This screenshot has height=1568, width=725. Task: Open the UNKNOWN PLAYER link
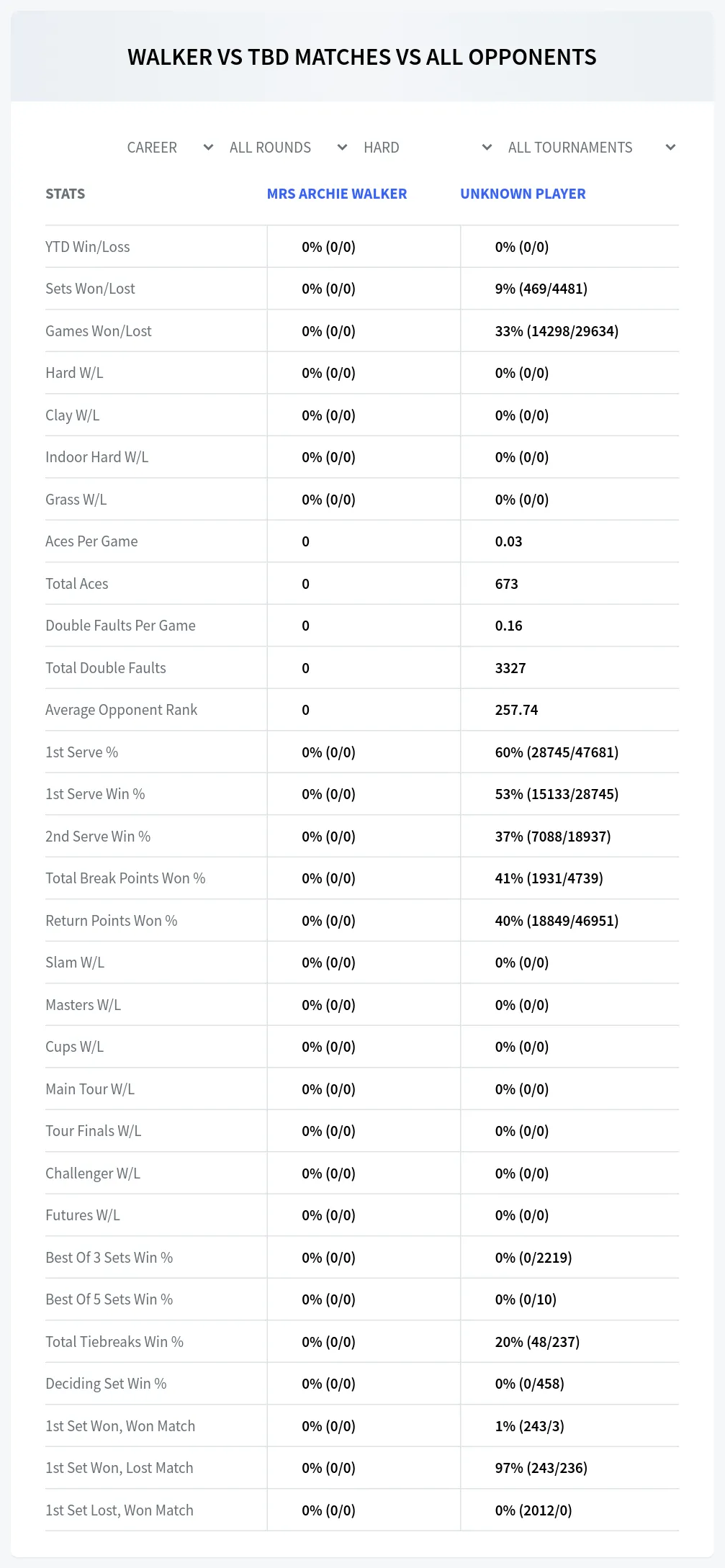click(x=523, y=194)
